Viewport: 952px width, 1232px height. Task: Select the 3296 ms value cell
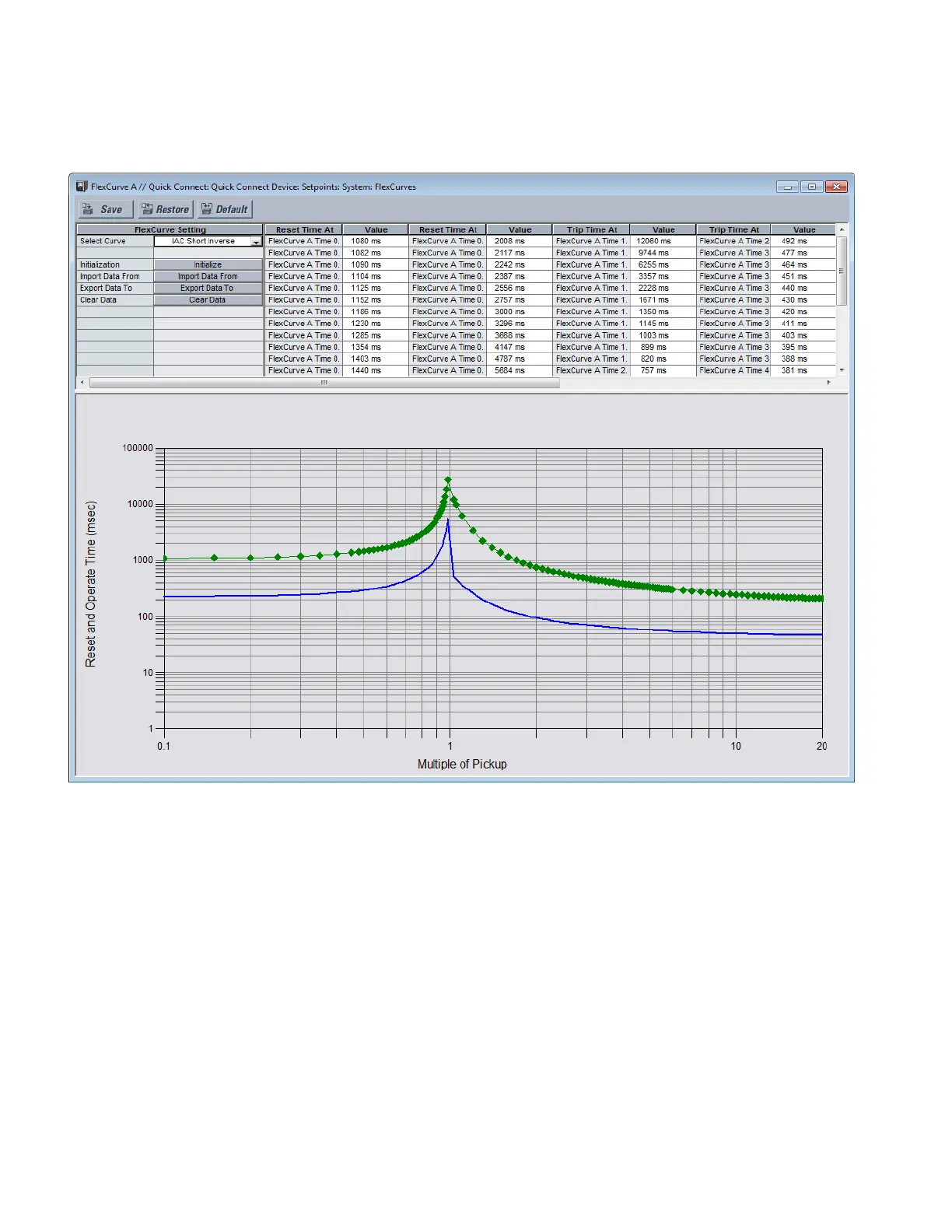coord(520,324)
